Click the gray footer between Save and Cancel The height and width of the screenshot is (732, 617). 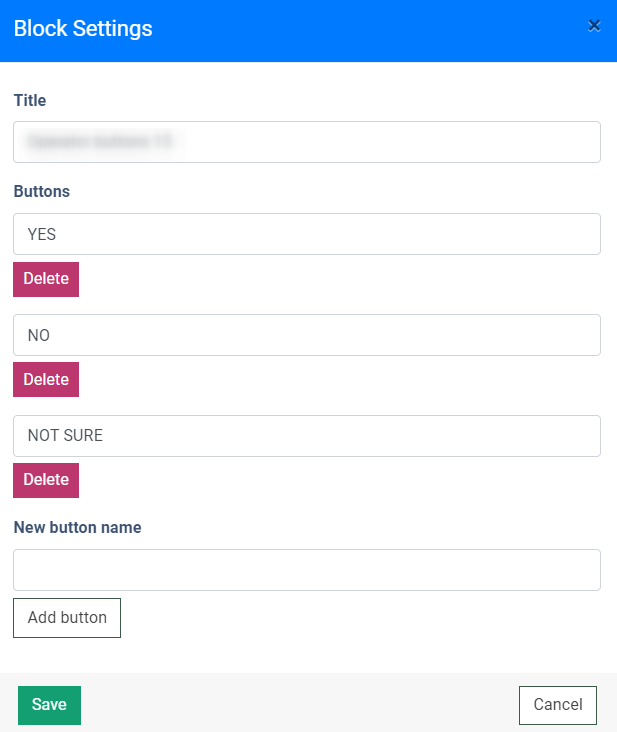(x=300, y=705)
